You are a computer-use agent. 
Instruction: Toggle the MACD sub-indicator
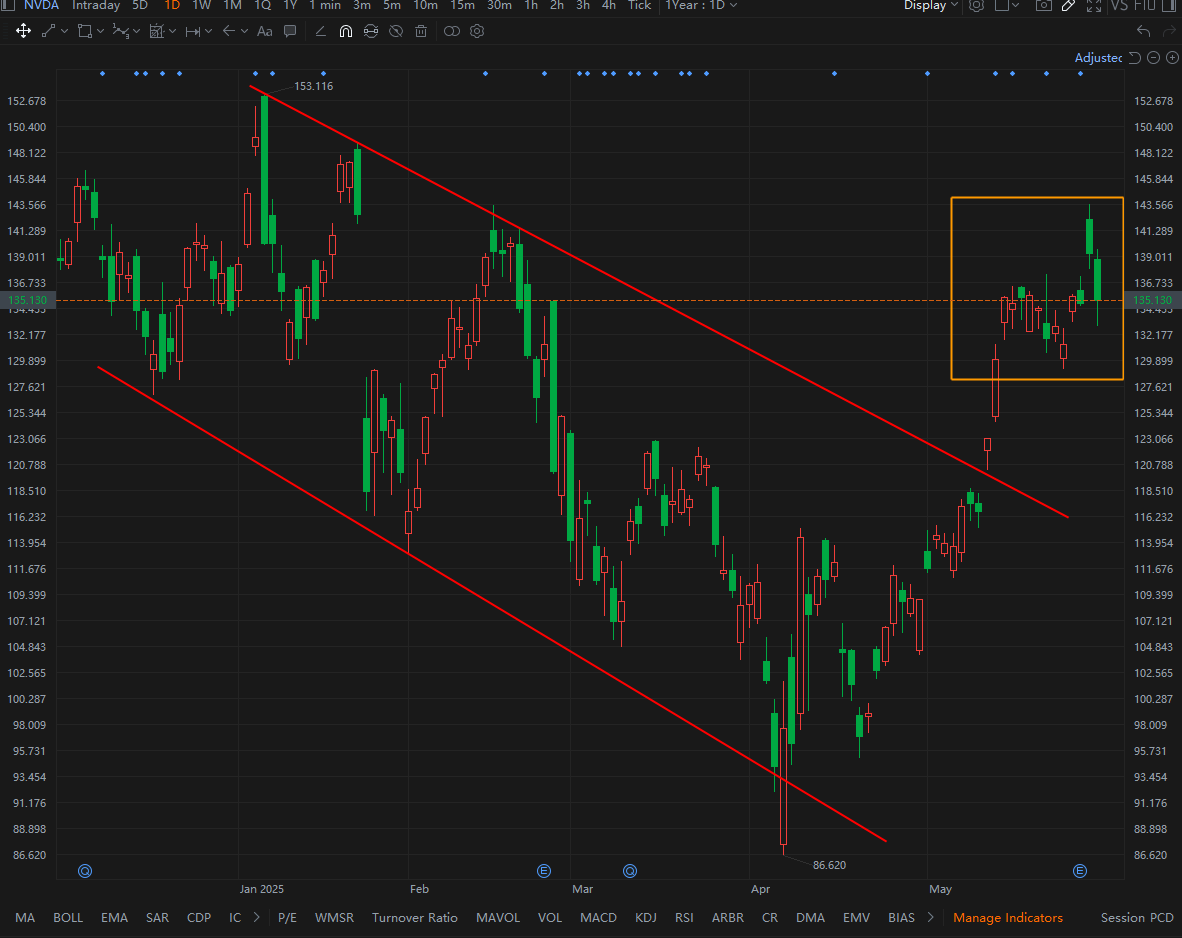point(599,918)
